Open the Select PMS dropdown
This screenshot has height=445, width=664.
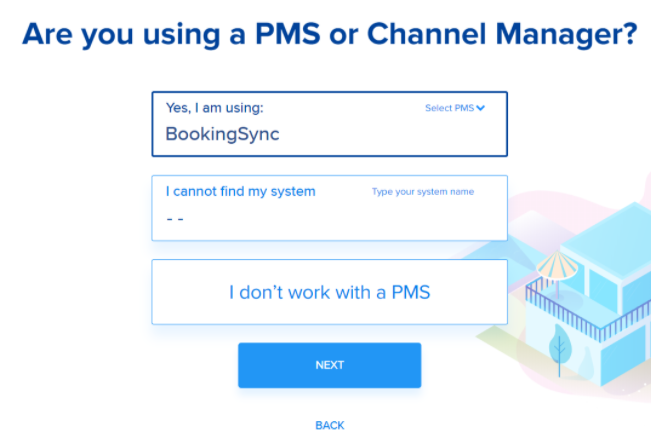pos(454,108)
